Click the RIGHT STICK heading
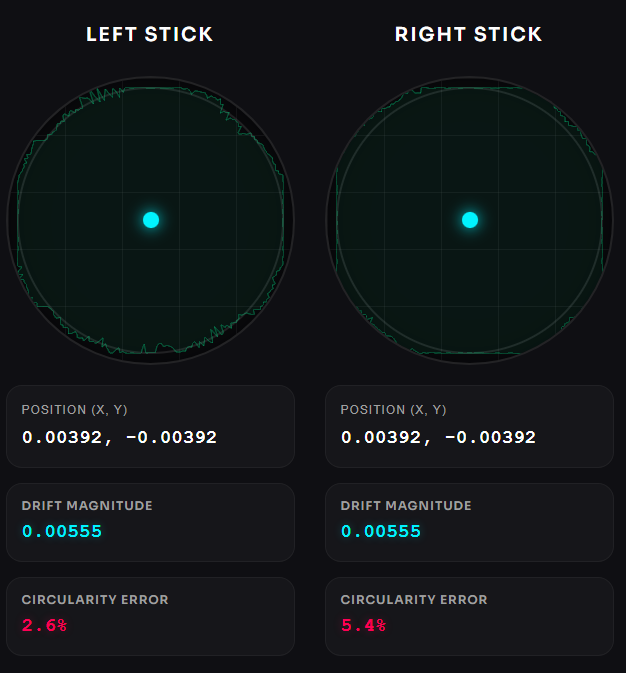Viewport: 626px width, 673px height. click(x=468, y=34)
